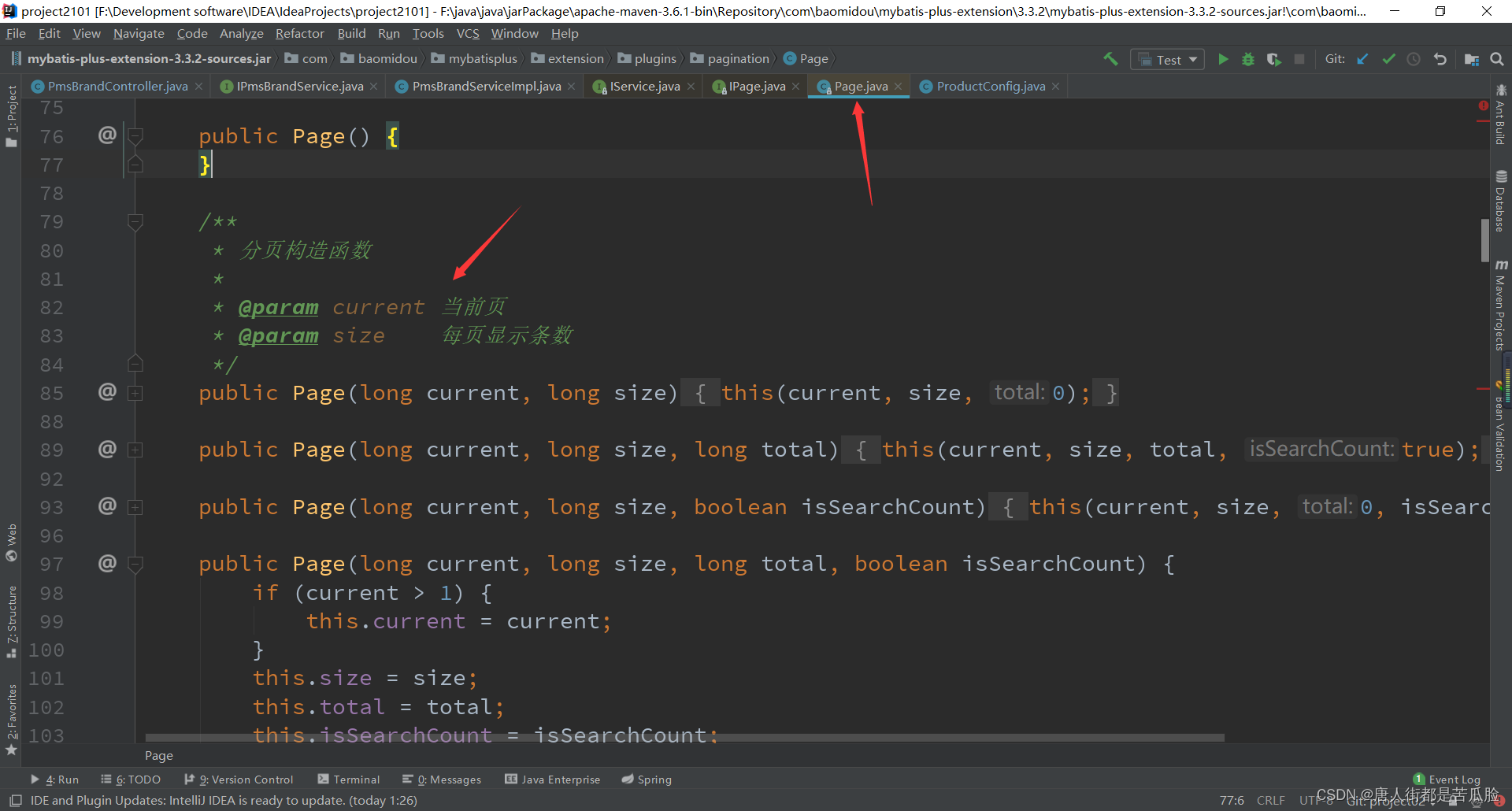Open the Event Log button
This screenshot has width=1512, height=811.
1447,780
